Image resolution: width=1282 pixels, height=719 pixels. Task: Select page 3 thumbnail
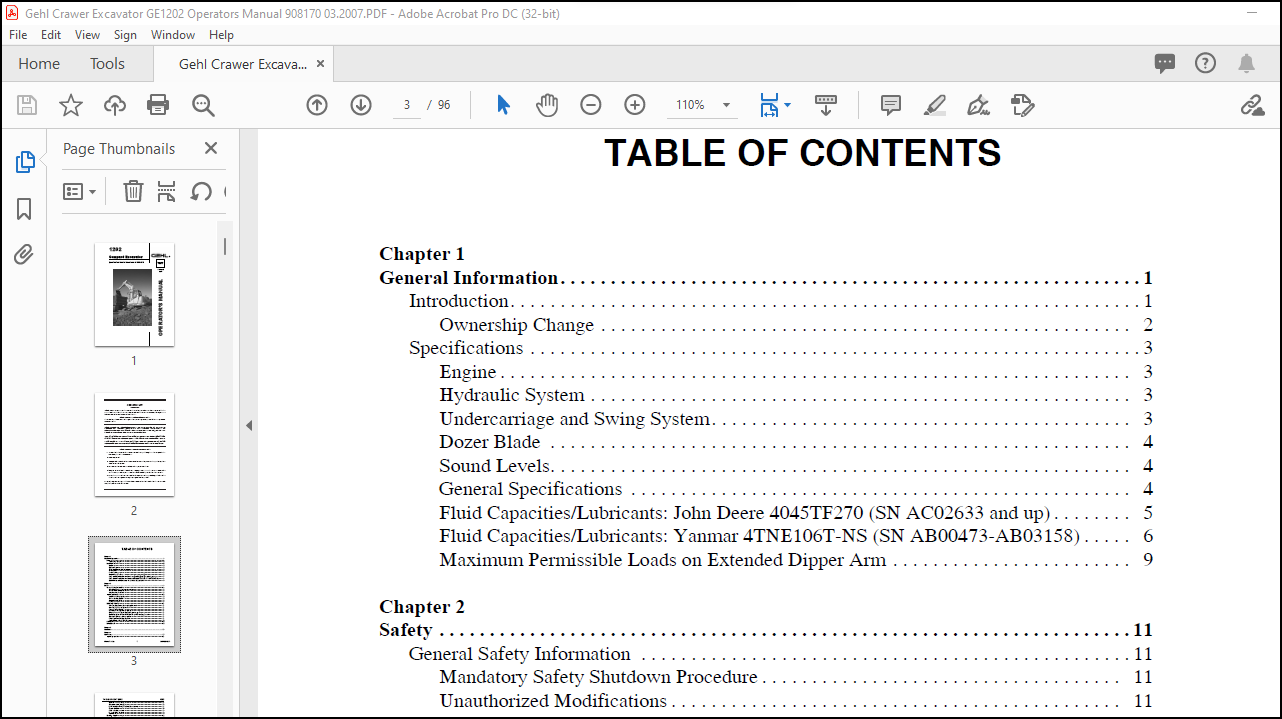[x=134, y=594]
